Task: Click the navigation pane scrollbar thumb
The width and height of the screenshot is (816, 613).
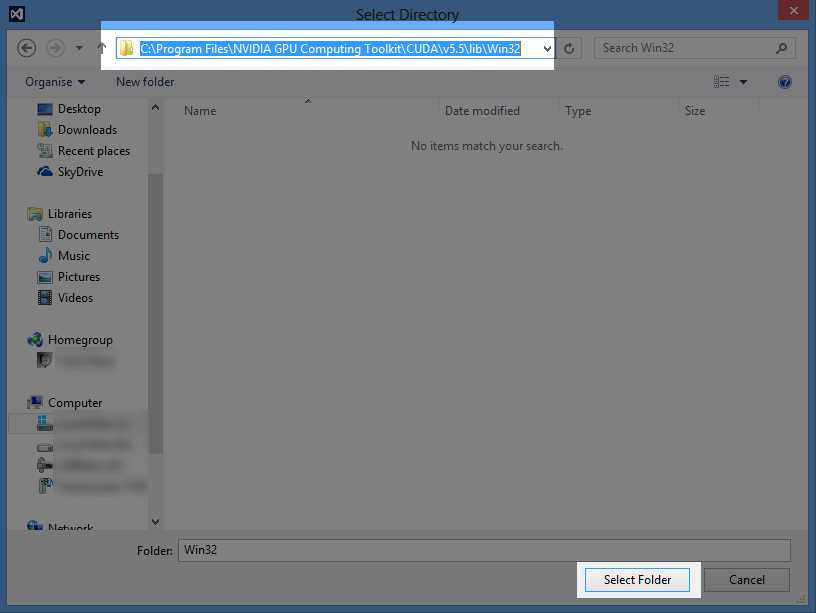Action: [155, 314]
